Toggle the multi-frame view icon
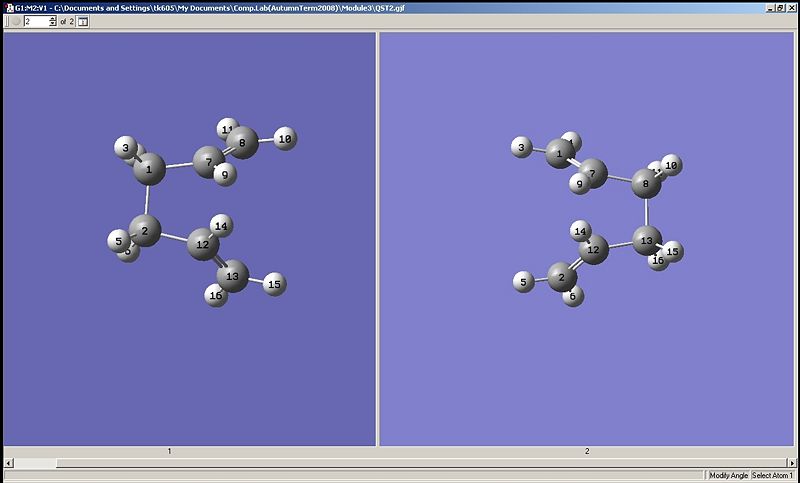 tap(83, 21)
